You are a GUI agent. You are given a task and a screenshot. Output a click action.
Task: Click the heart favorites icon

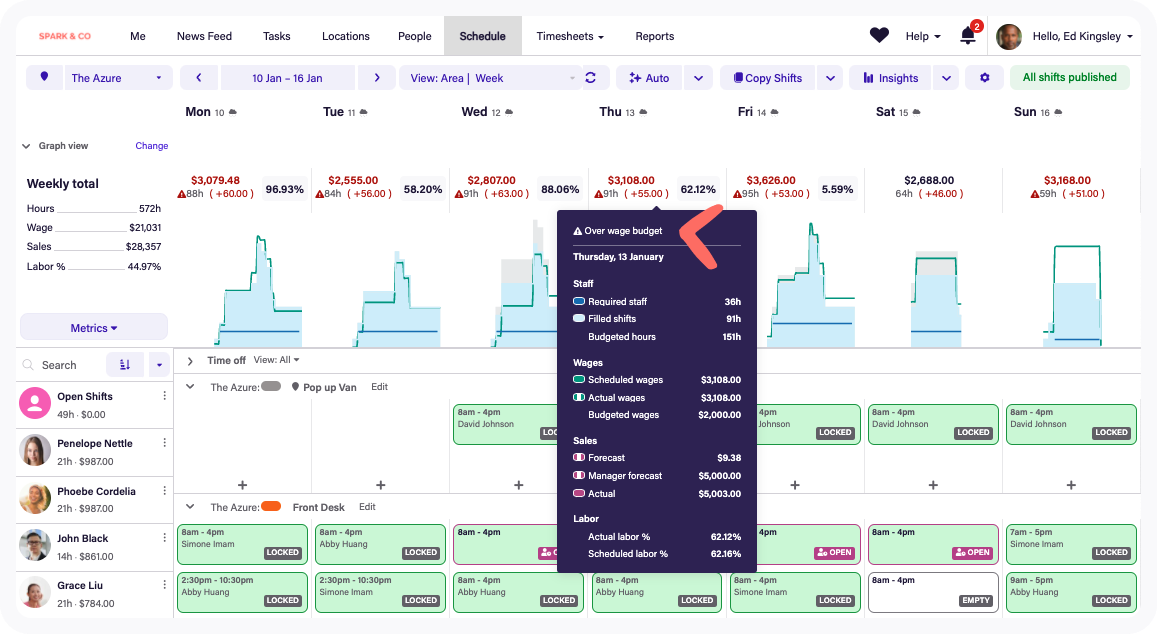(x=879, y=36)
